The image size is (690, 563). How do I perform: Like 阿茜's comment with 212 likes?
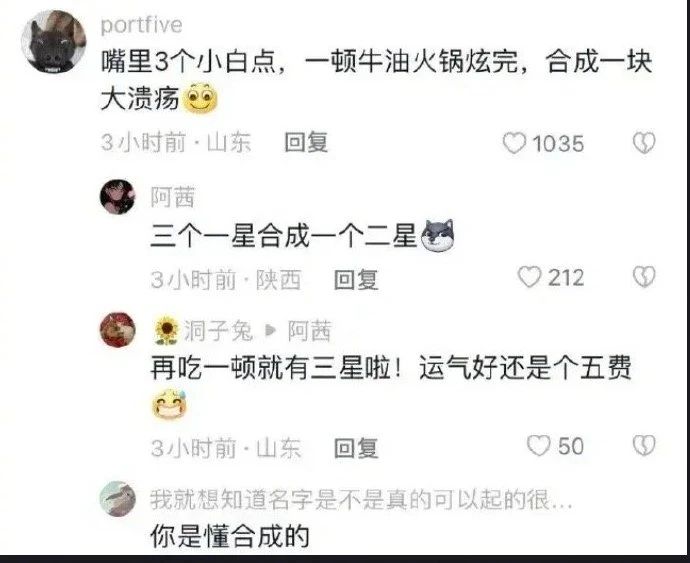[x=529, y=277]
